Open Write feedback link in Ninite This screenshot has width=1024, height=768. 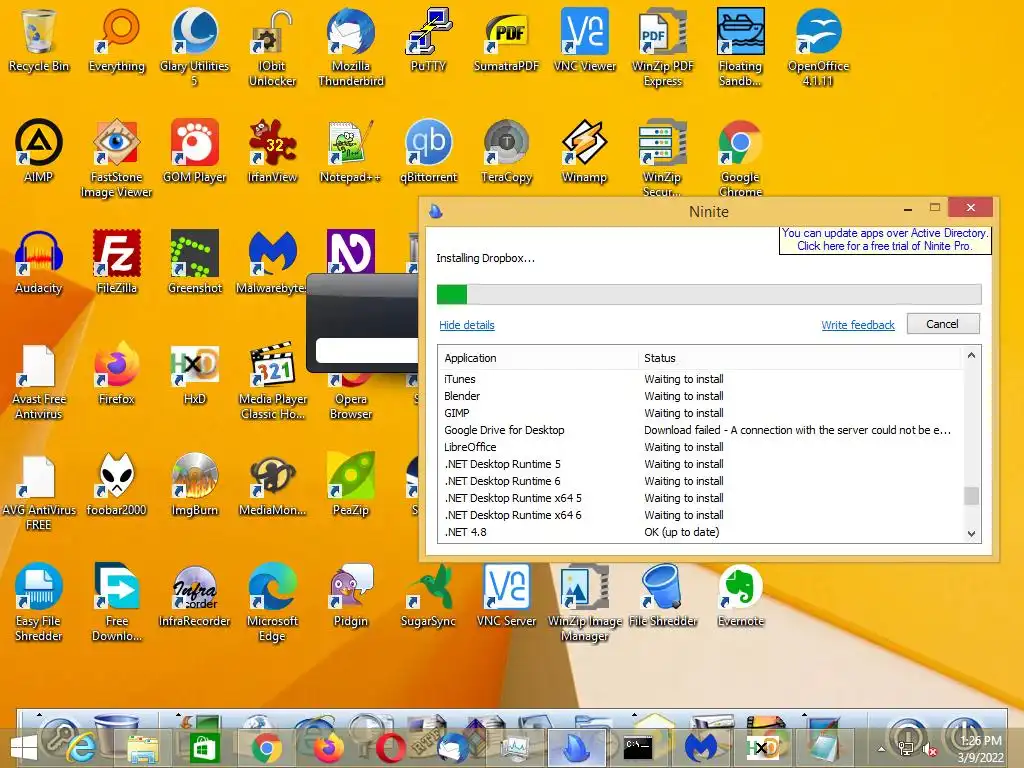857,325
